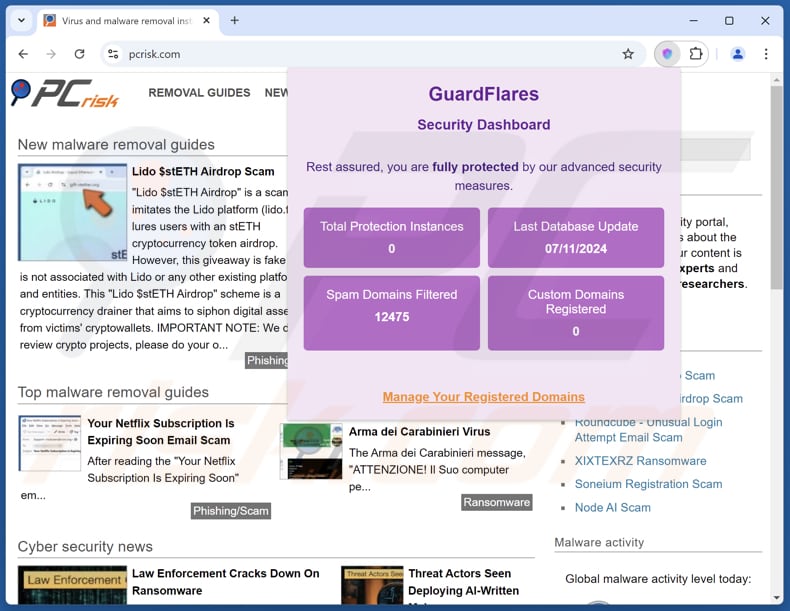Click Global malware activity level today text

(658, 579)
